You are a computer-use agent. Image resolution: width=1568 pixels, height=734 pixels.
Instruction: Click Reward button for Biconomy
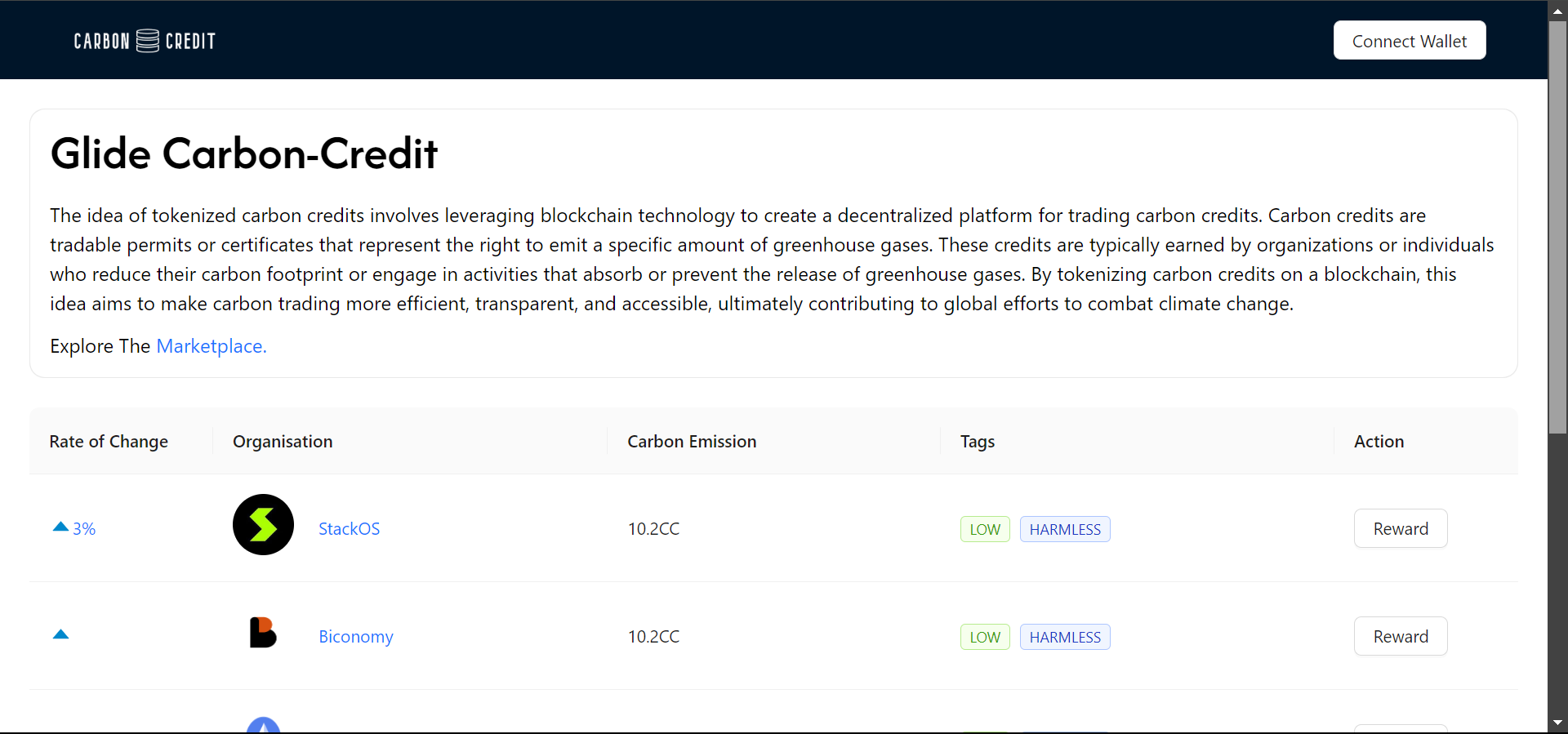tap(1400, 637)
